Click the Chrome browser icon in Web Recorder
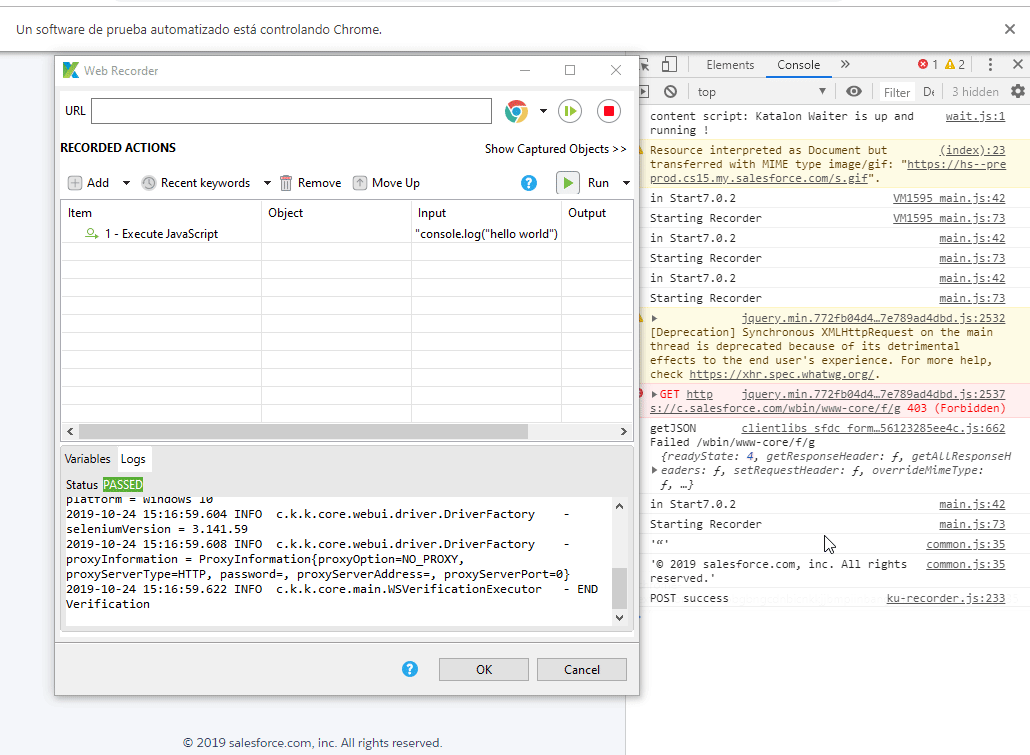 (x=516, y=111)
